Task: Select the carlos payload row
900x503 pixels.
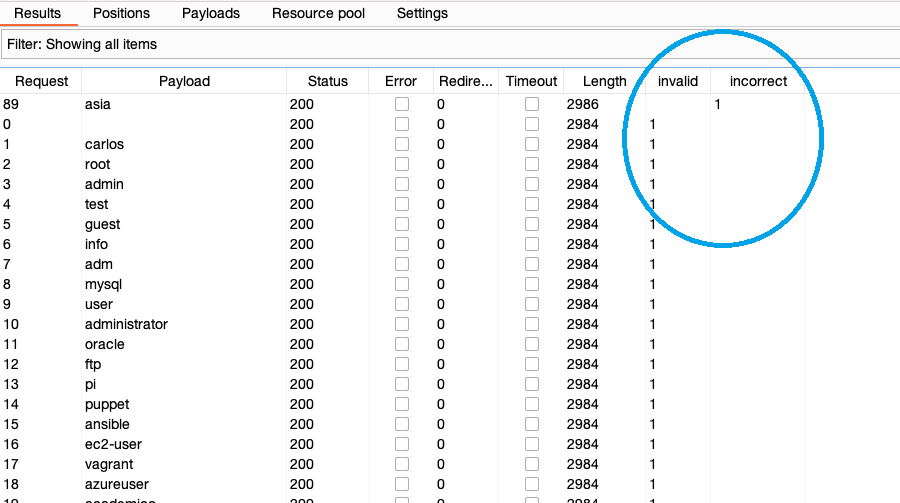Action: click(x=450, y=144)
